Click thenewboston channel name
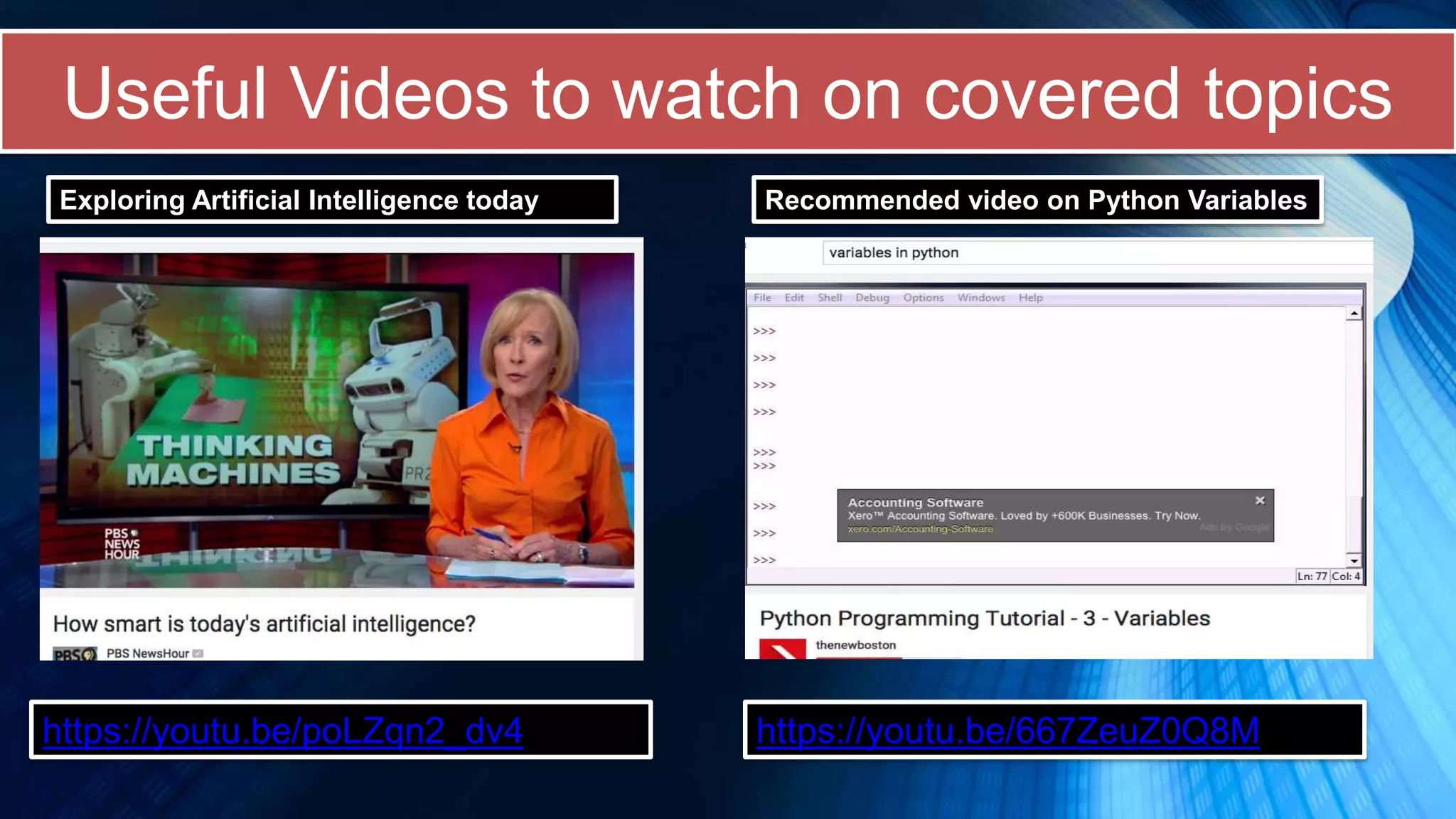 (855, 645)
